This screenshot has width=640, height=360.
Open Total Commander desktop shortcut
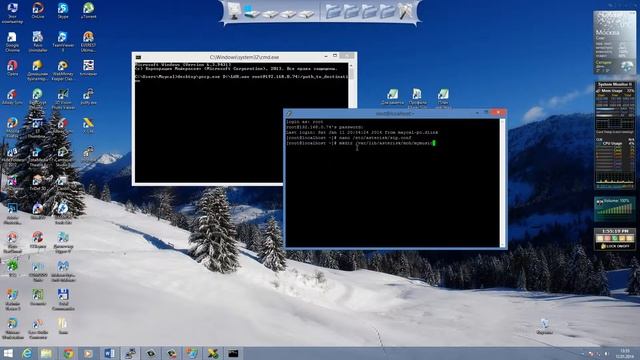(x=63, y=299)
